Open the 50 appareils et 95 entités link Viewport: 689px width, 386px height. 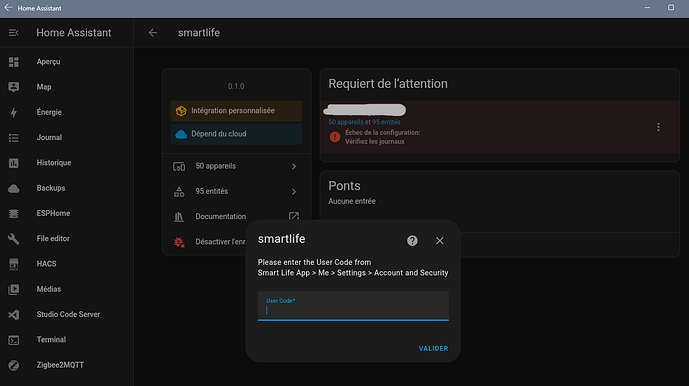click(364, 122)
